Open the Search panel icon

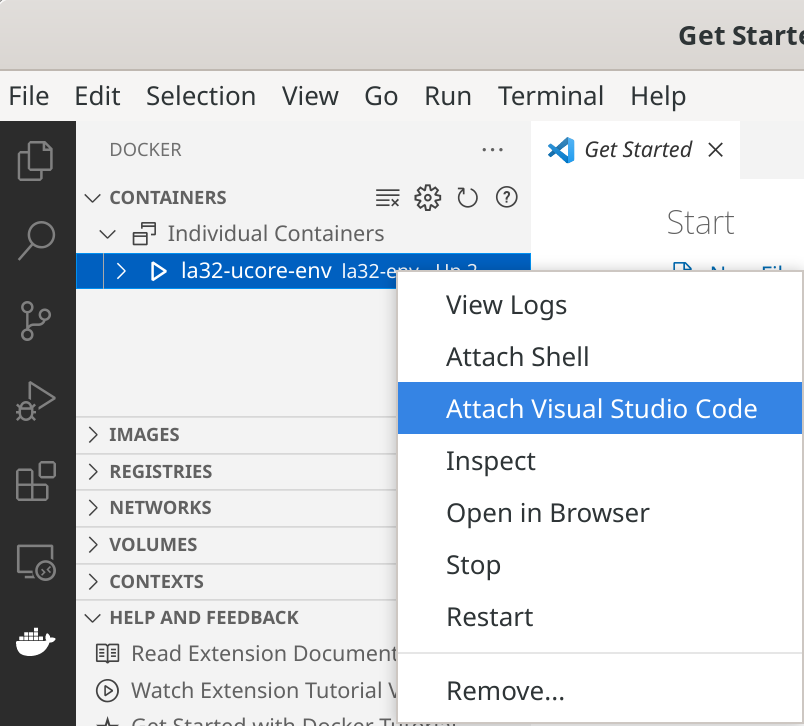[36, 240]
